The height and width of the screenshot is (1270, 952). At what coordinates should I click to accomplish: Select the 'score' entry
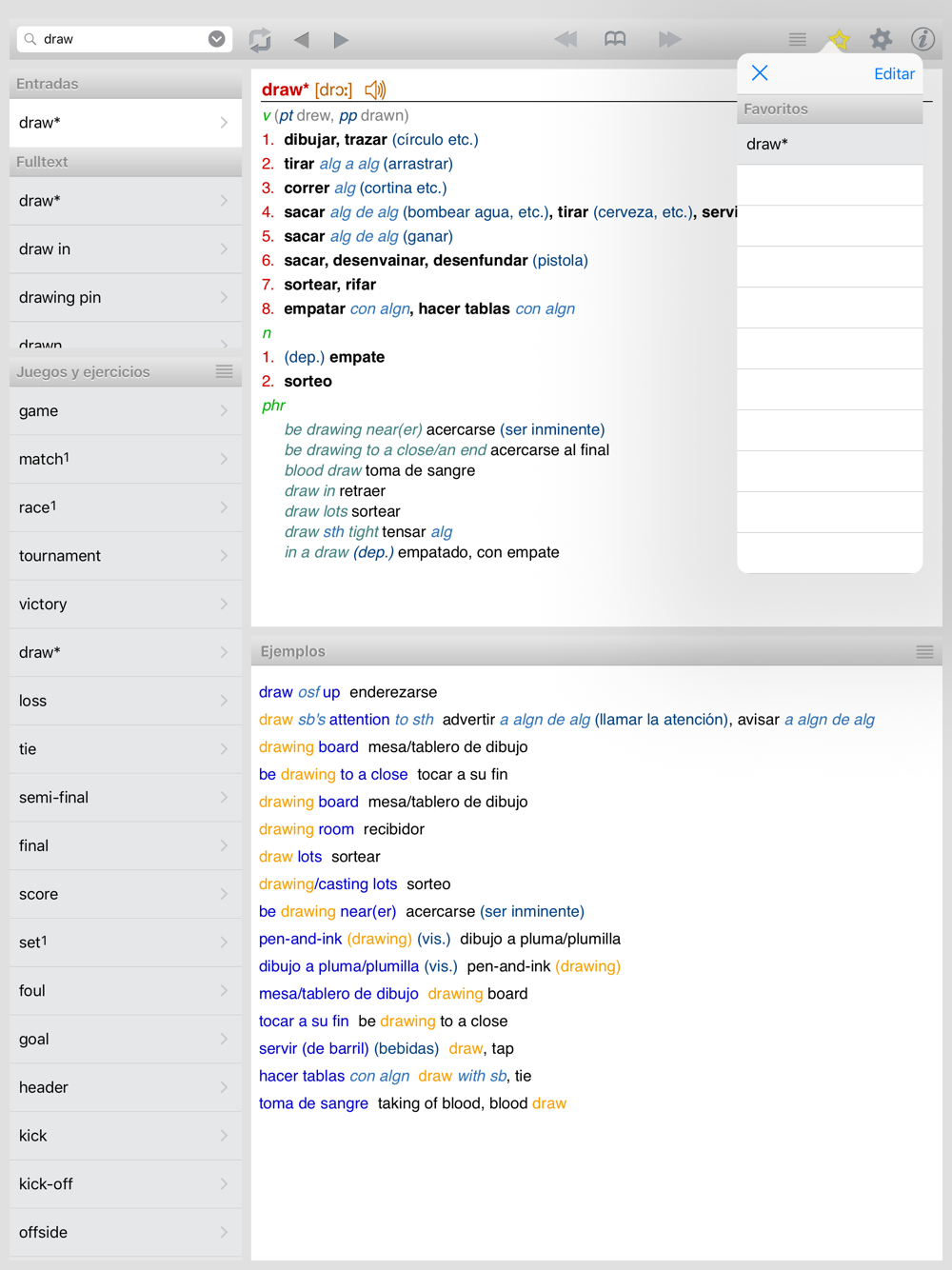coord(126,894)
